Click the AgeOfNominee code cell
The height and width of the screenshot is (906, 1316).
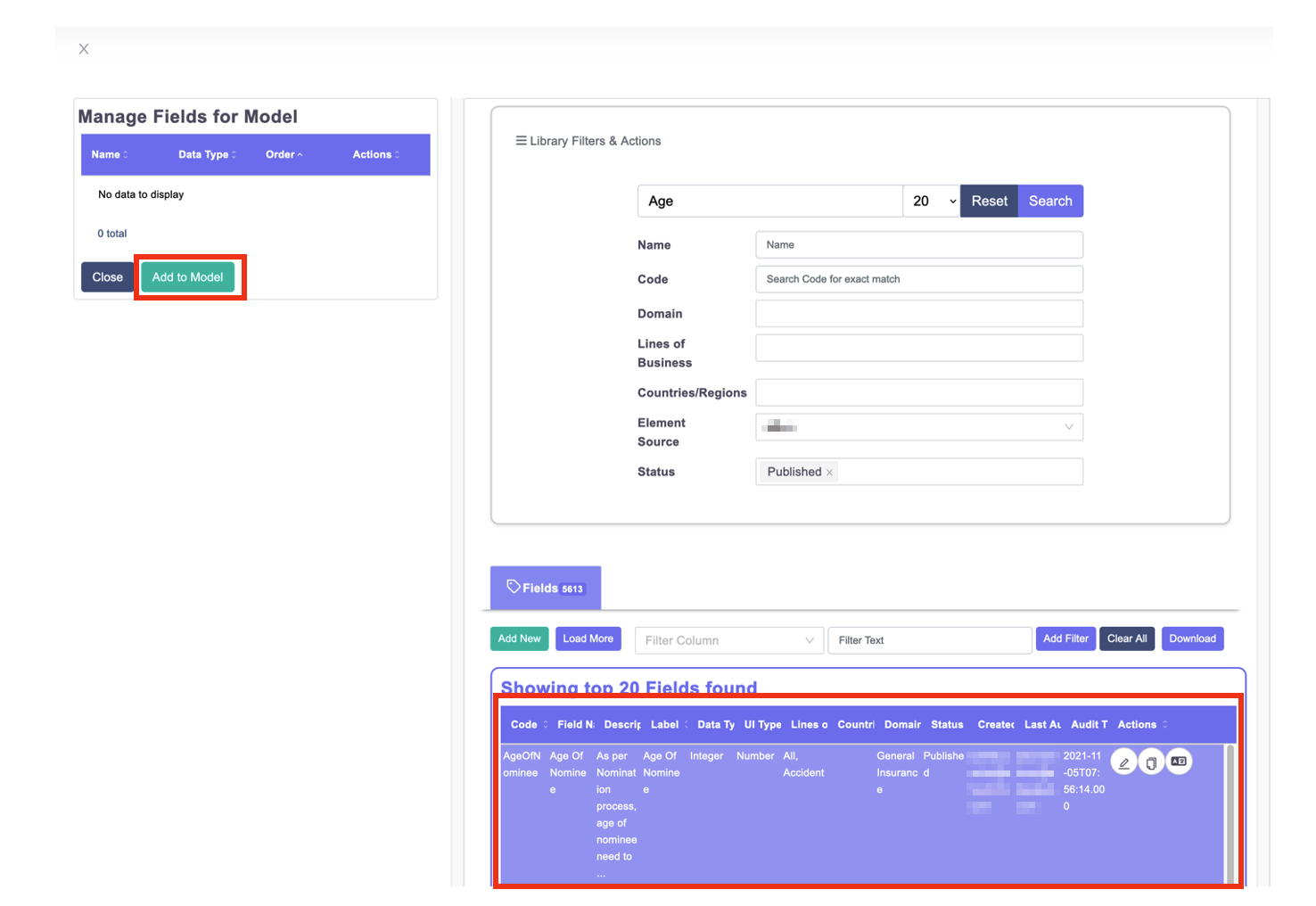tap(522, 764)
